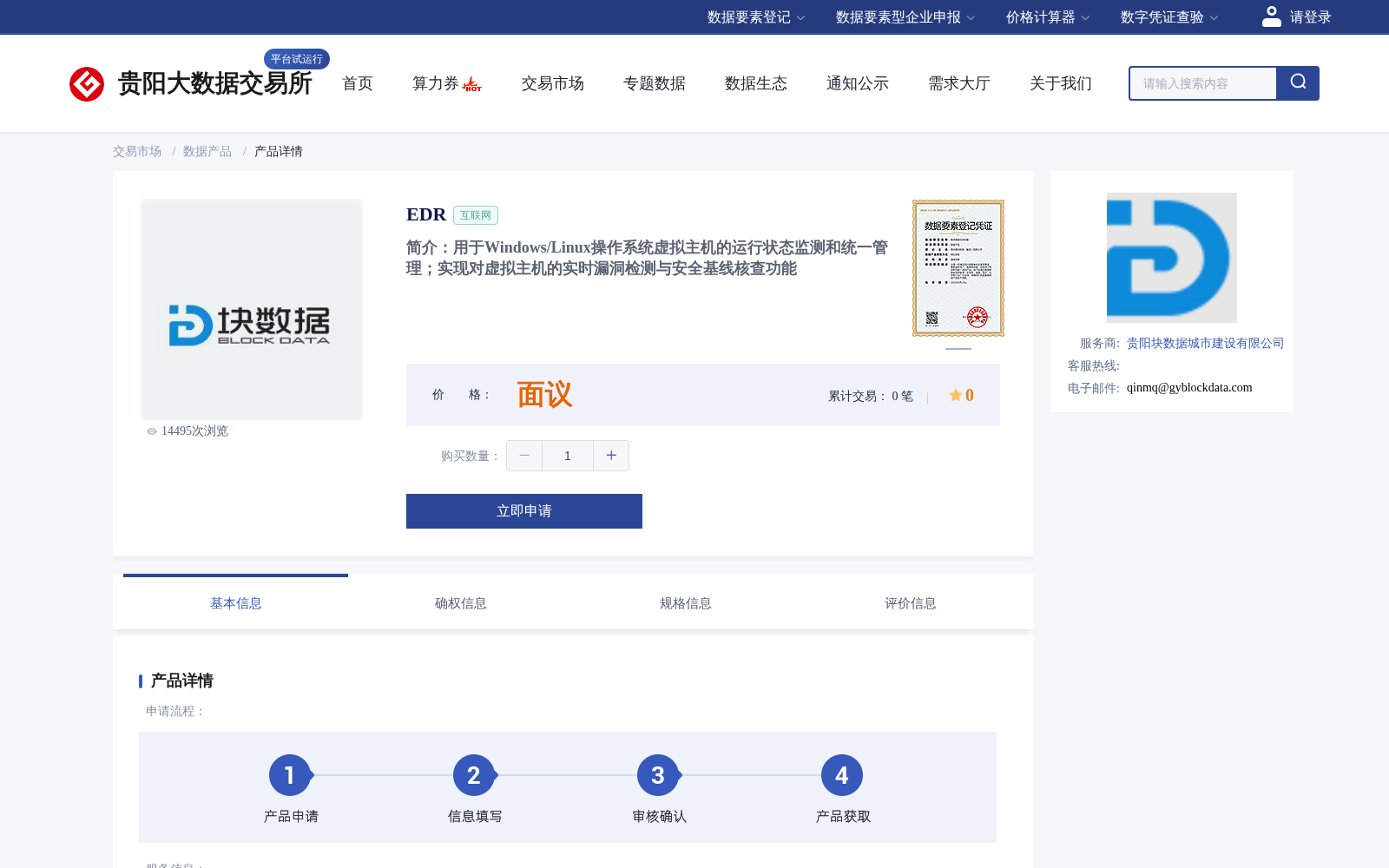Click the HOT flame badge beside 算力券
This screenshot has width=1389, height=868.
pyautogui.click(x=472, y=84)
